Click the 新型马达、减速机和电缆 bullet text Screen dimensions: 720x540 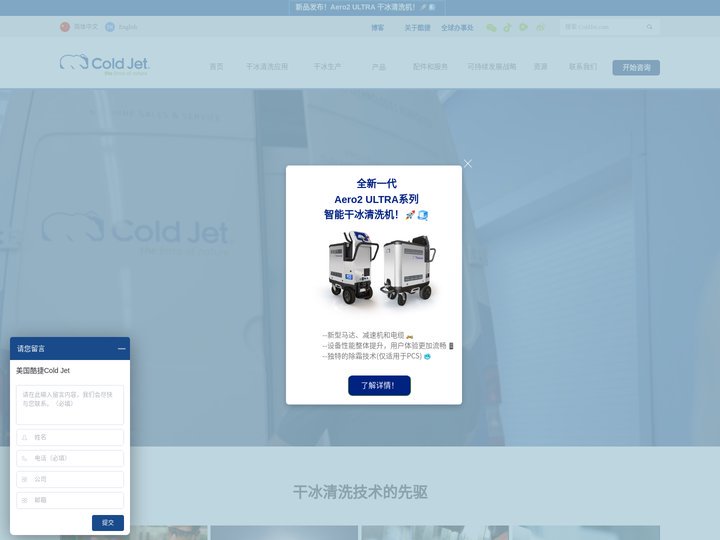pos(366,335)
